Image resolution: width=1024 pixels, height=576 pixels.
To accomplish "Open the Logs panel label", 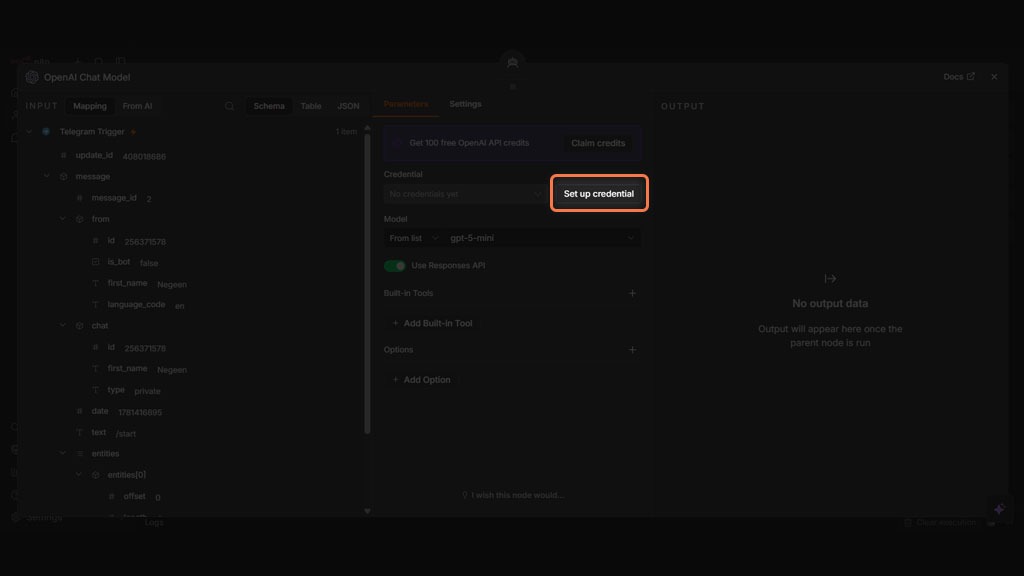I will click(154, 522).
